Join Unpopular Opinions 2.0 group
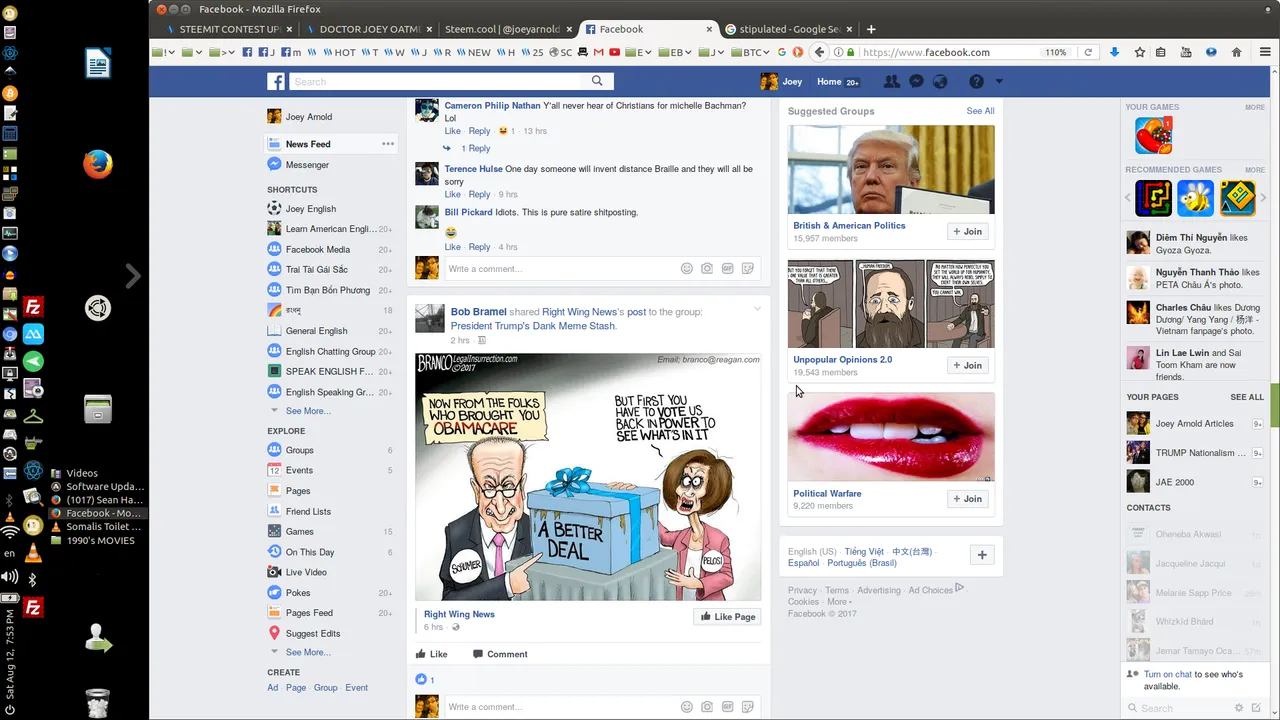 tap(968, 366)
